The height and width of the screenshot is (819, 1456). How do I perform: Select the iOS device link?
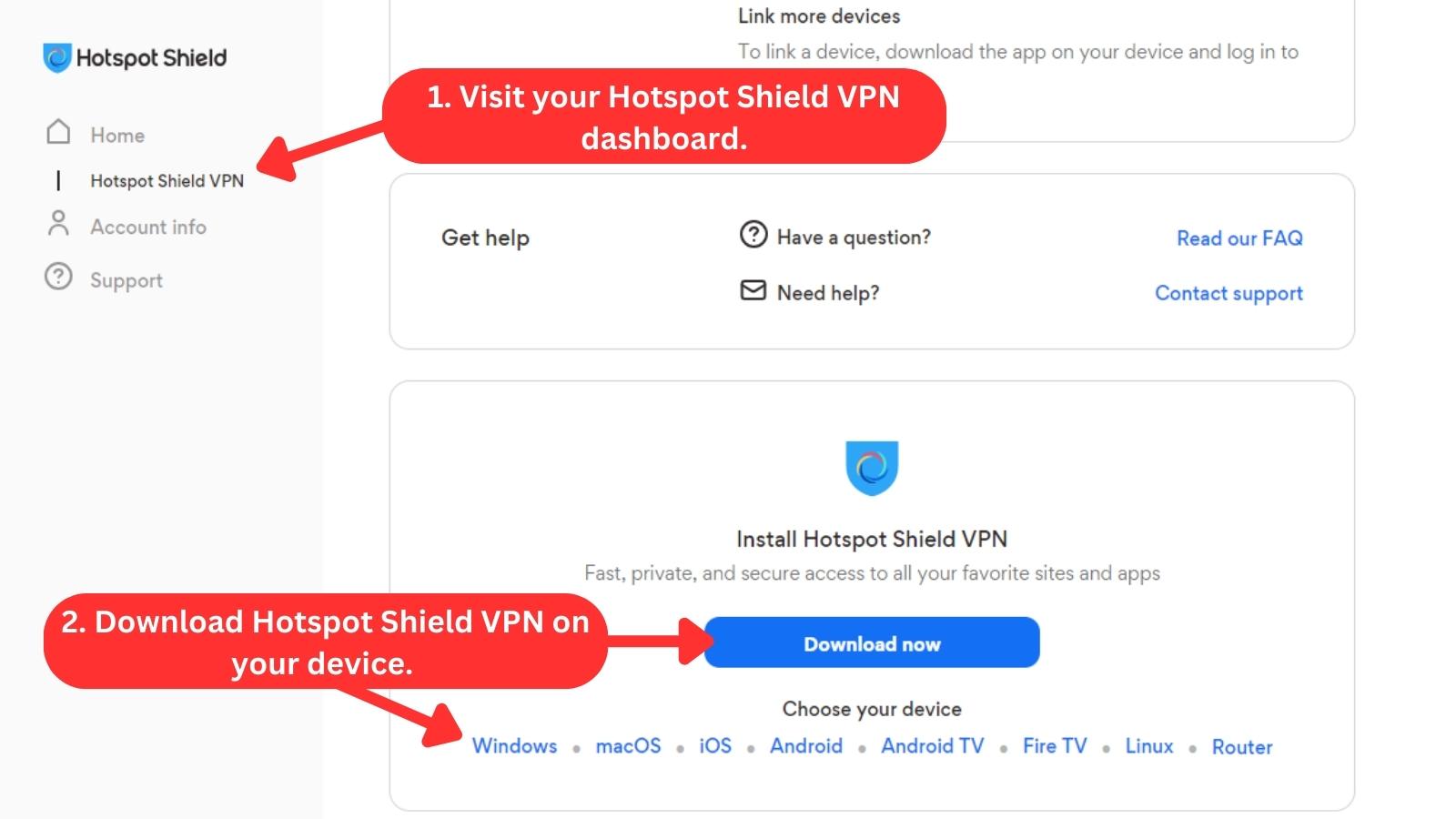pos(715,746)
